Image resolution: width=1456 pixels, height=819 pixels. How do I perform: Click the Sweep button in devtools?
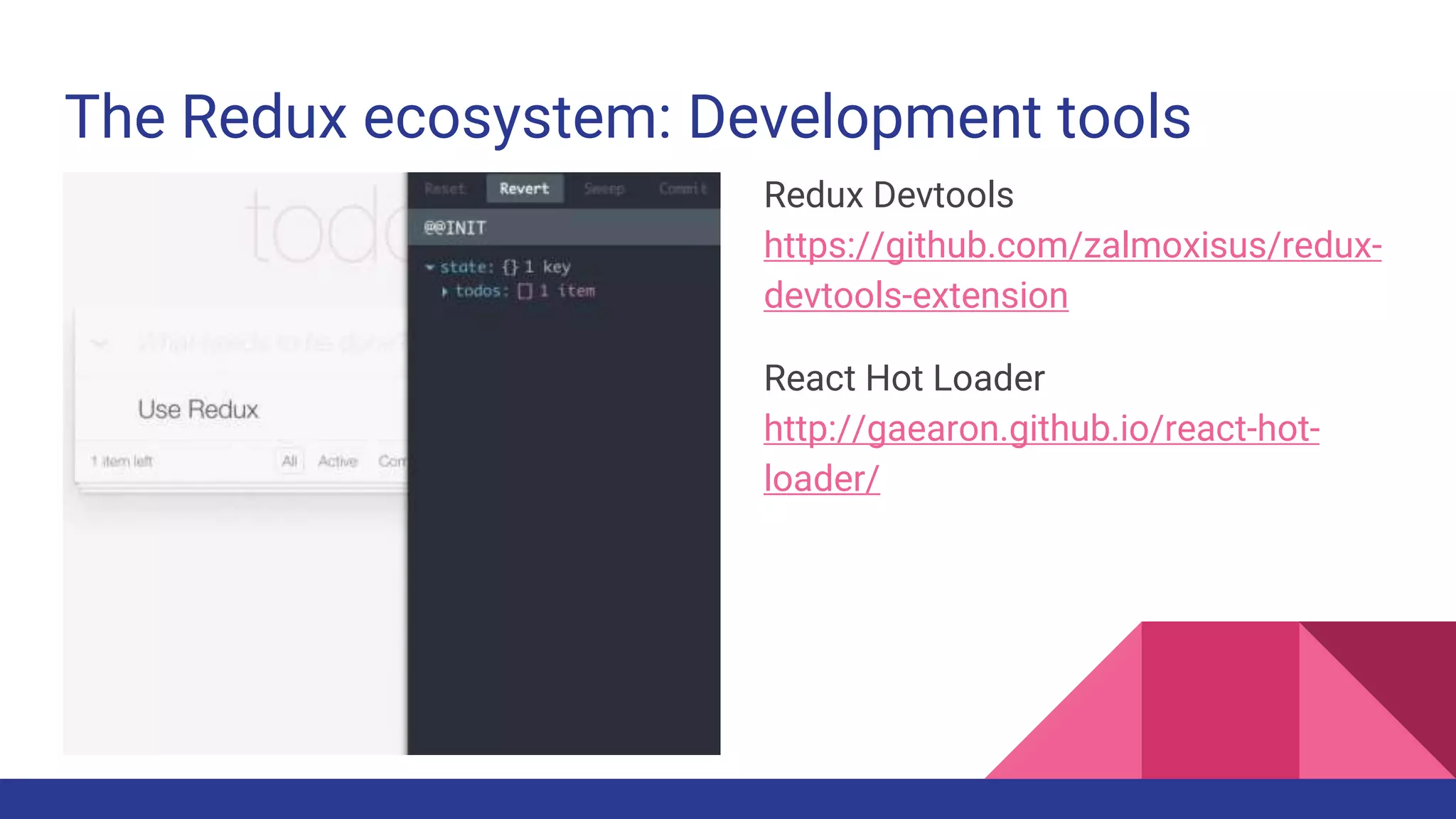pos(604,188)
